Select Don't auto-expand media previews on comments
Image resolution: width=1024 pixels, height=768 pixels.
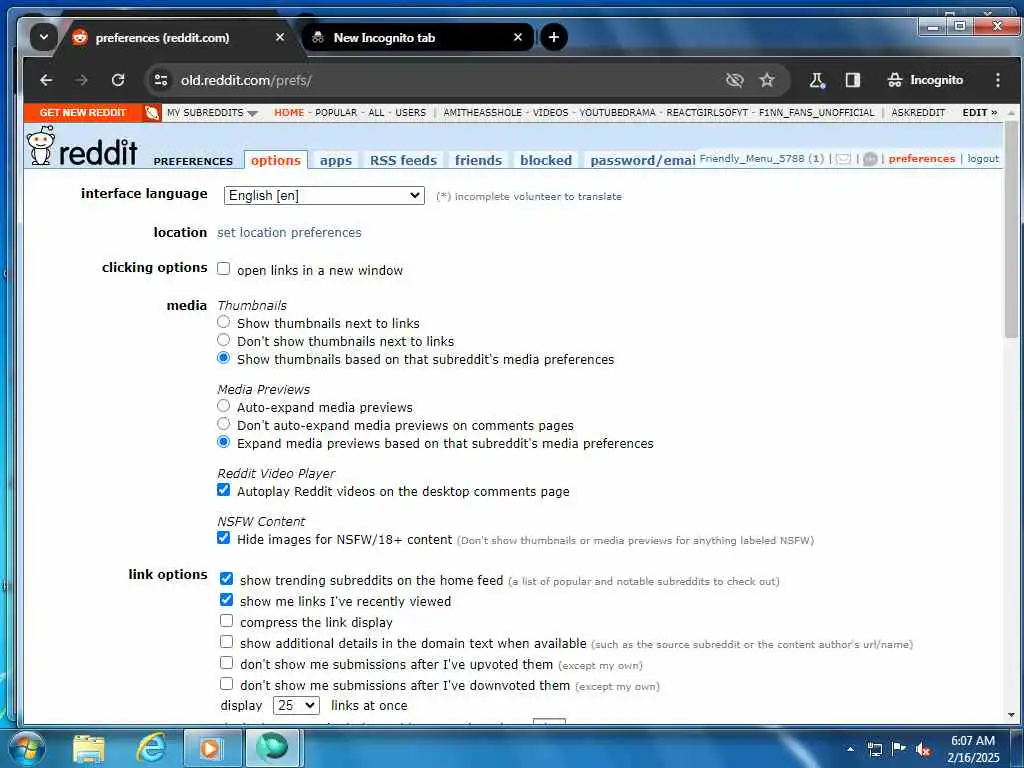223,424
